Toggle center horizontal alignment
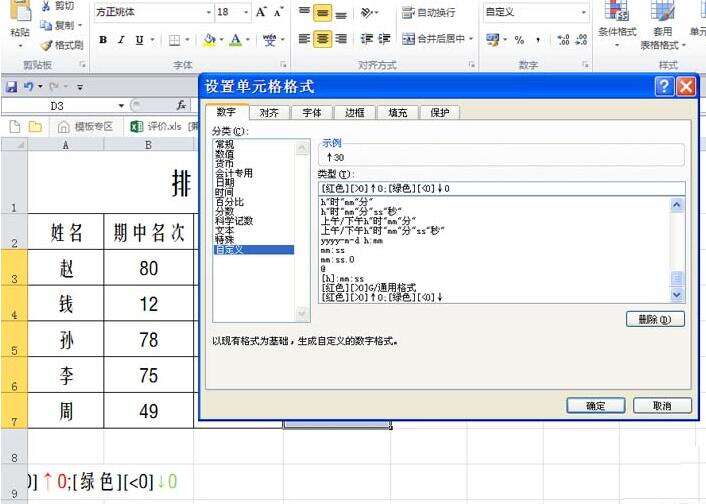This screenshot has height=504, width=706. [x=323, y=40]
